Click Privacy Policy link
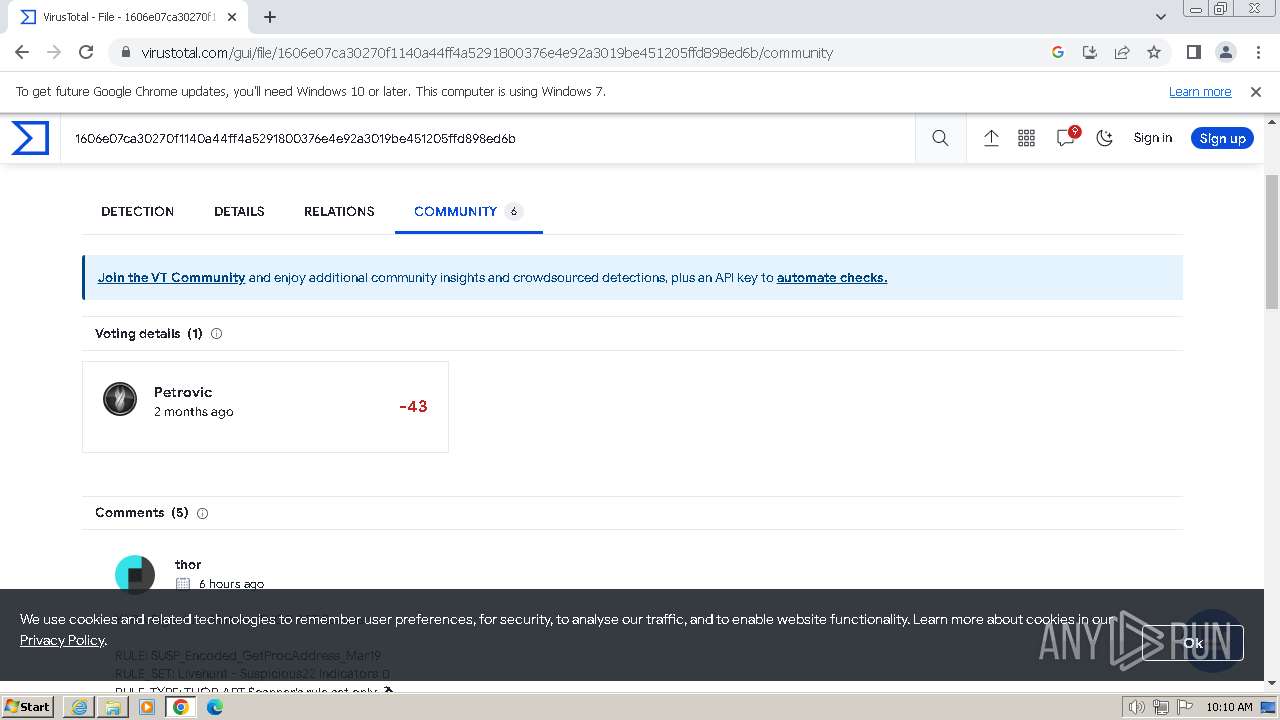1280x720 pixels. point(62,640)
